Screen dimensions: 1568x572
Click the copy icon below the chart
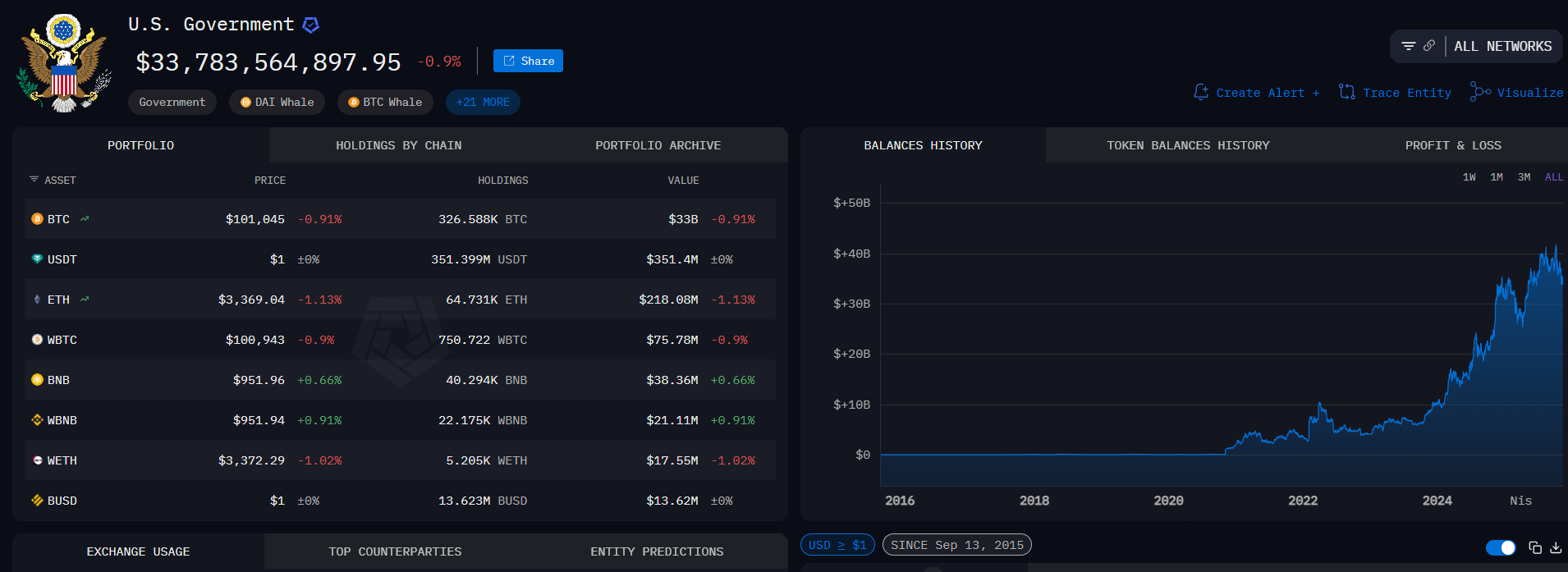point(1534,547)
